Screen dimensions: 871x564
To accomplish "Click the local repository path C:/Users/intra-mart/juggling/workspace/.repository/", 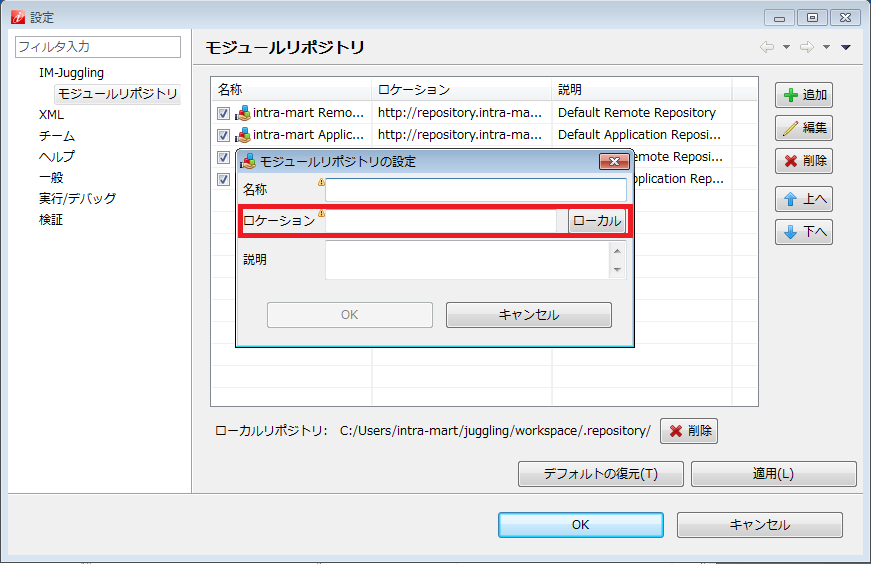I will point(495,431).
